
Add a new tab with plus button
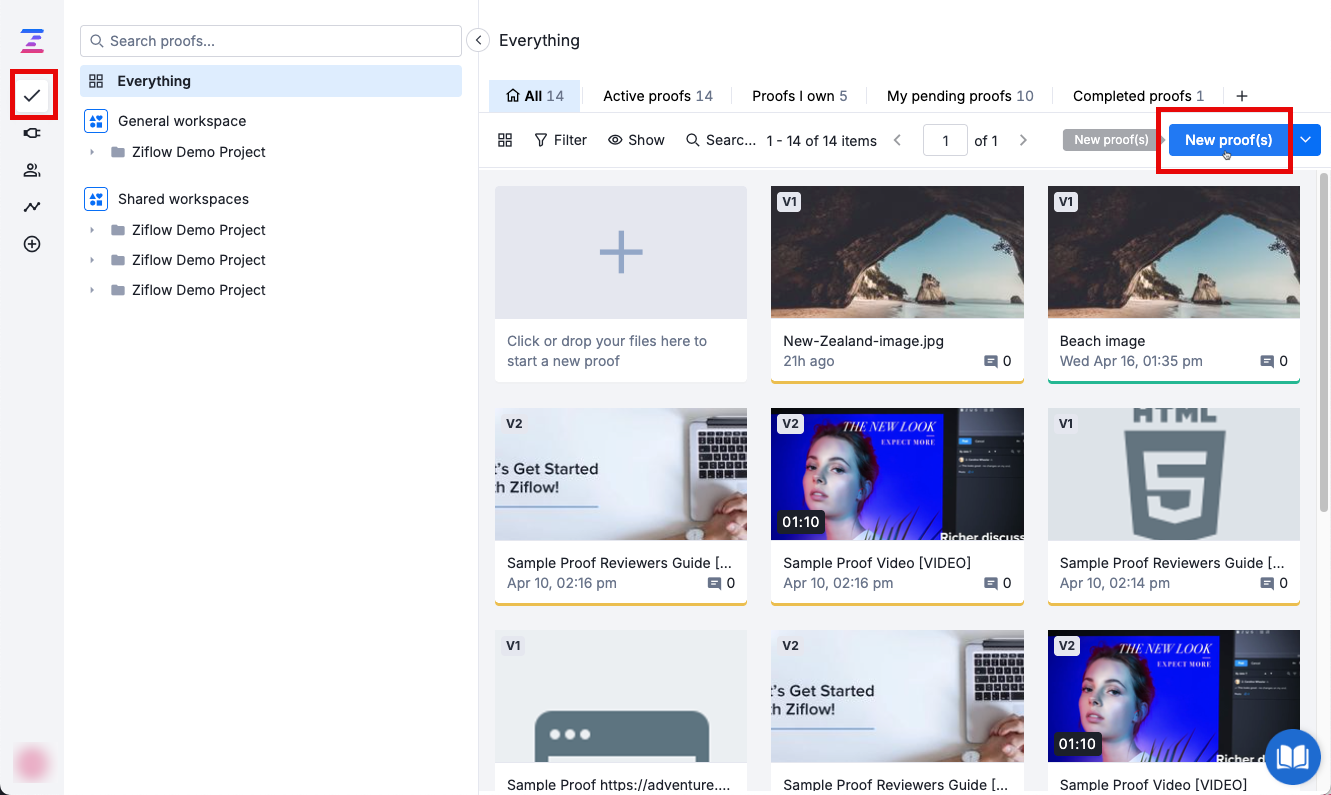(x=1242, y=96)
